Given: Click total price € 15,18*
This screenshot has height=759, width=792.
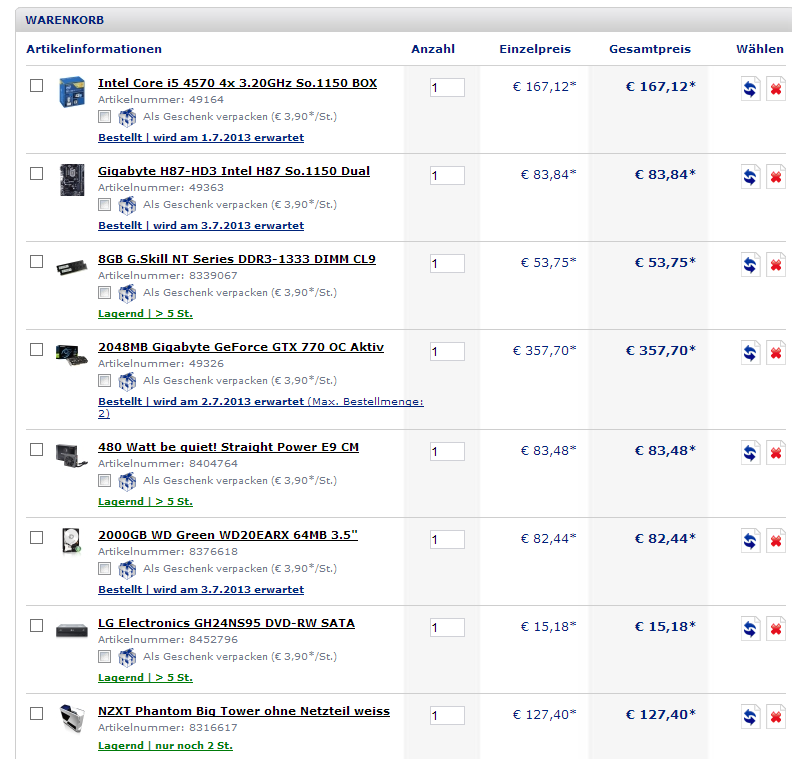Looking at the screenshot, I should (x=665, y=627).
